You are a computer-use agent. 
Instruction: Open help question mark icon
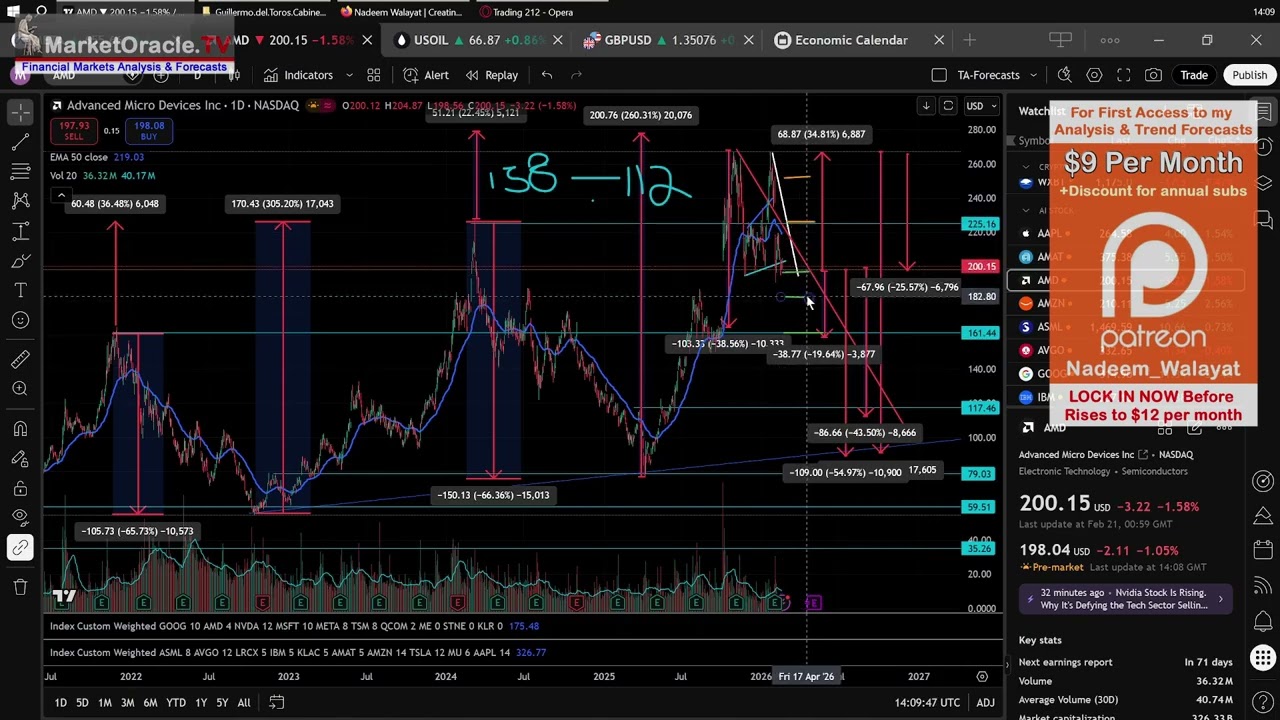pyautogui.click(x=1263, y=702)
